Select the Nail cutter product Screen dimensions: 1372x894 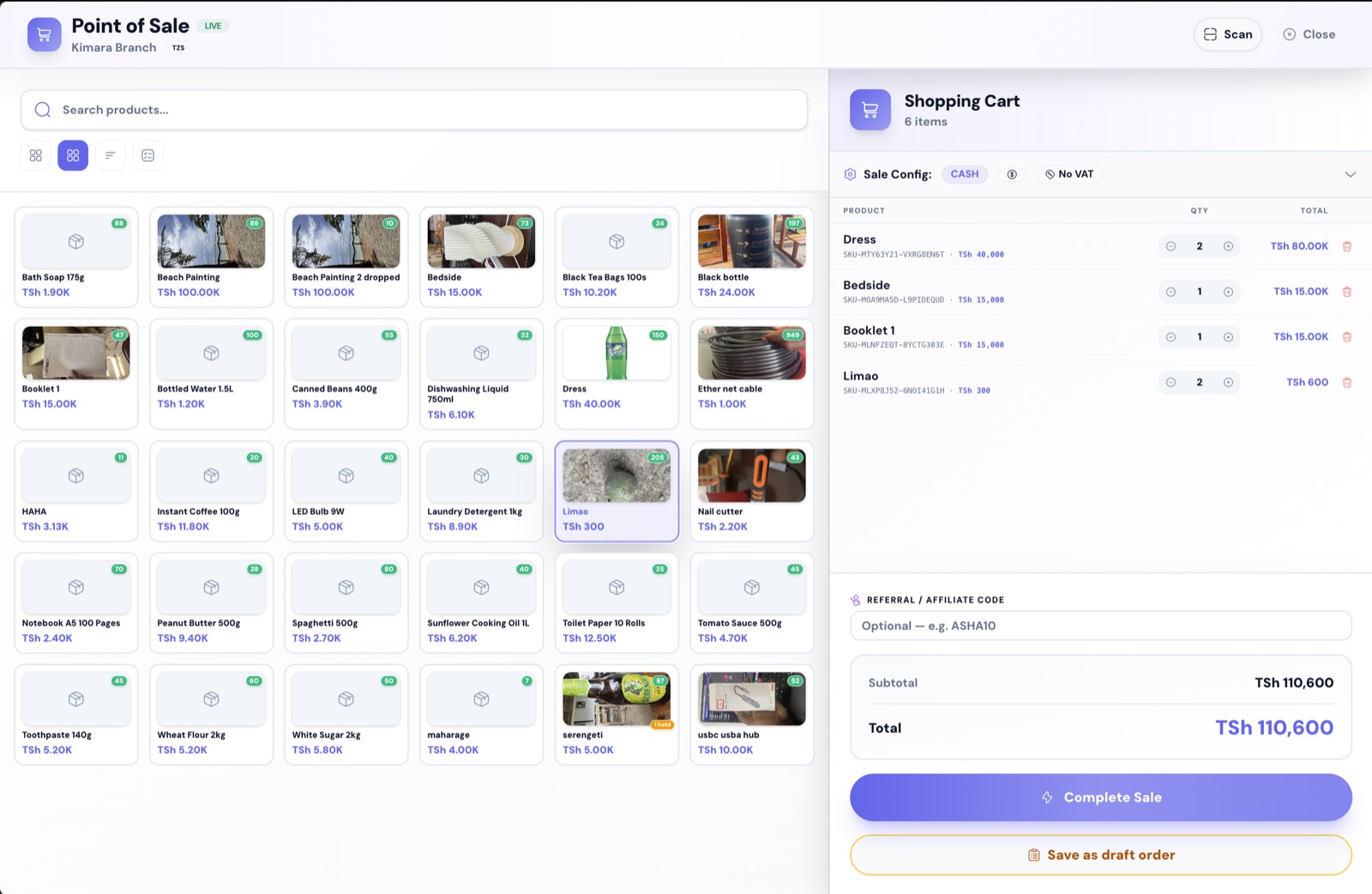click(x=752, y=491)
